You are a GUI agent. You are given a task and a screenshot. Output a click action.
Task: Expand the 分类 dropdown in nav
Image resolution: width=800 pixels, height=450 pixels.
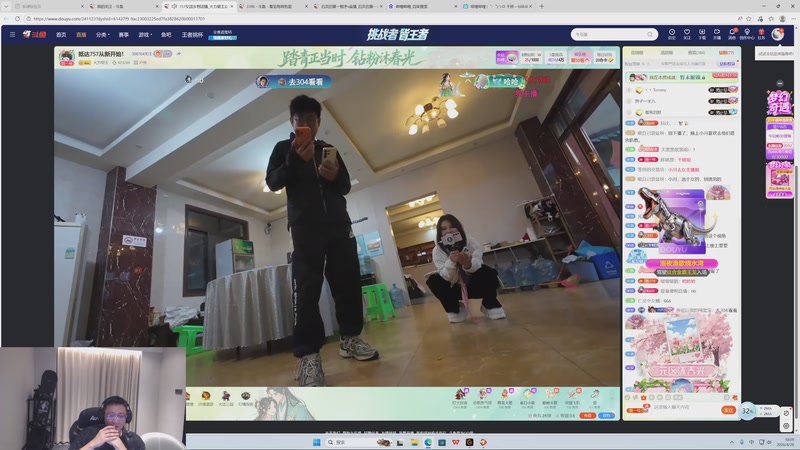click(103, 35)
